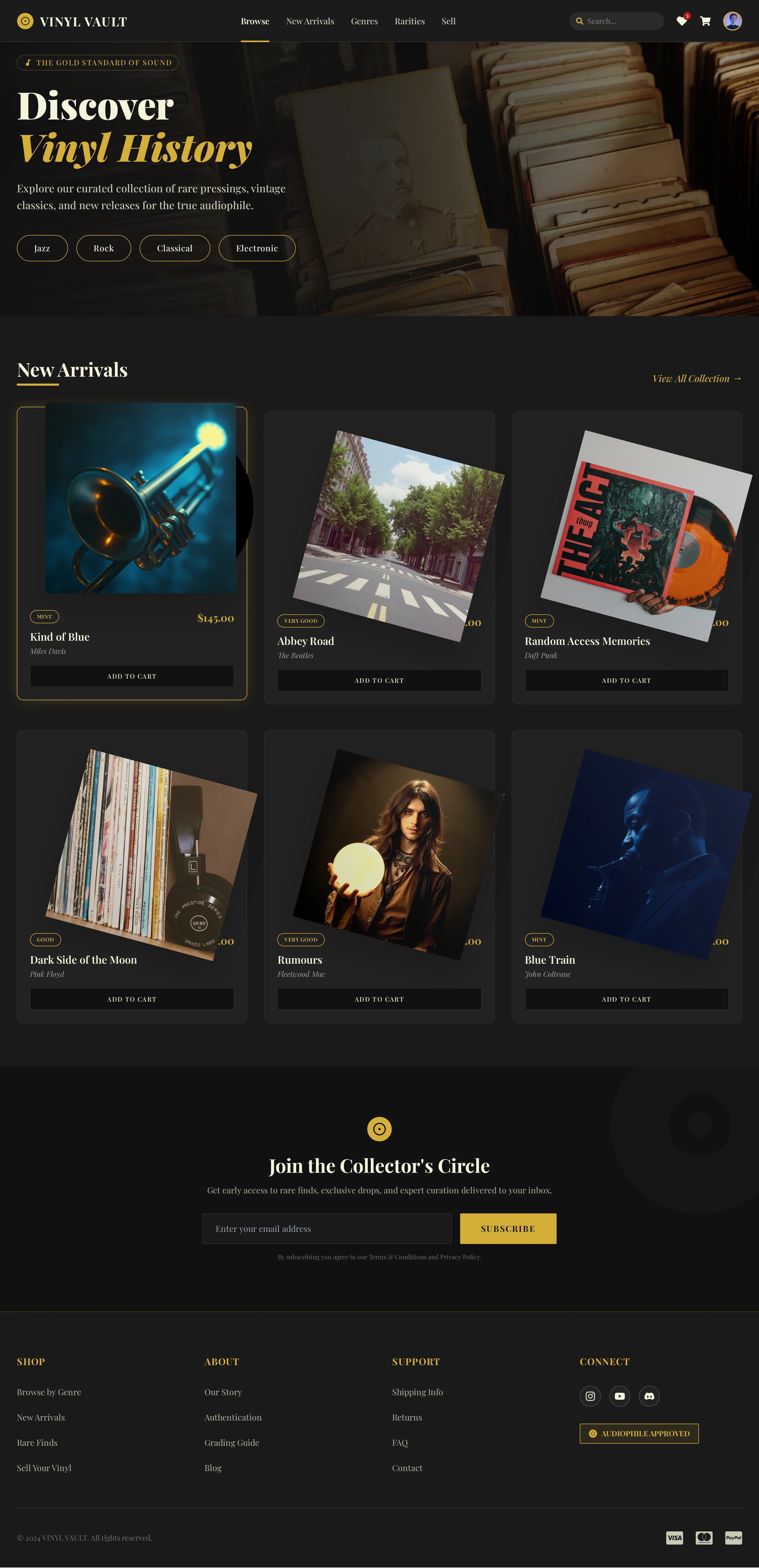Image resolution: width=759 pixels, height=1568 pixels.
Task: Open the Discord social link
Action: pyautogui.click(x=649, y=1396)
